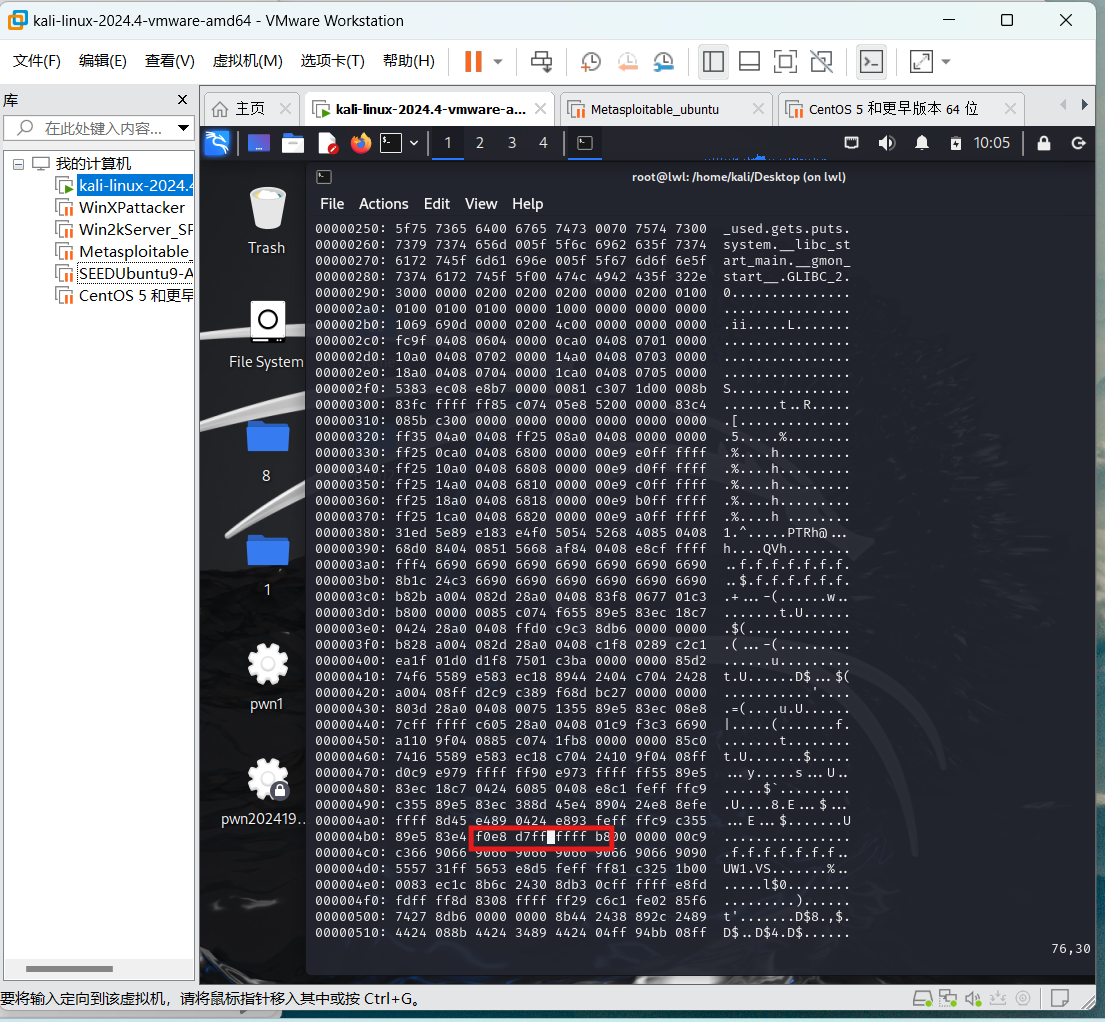Select Win2kServer_SP in the library
Viewport: 1105px width, 1022px height.
point(135,230)
